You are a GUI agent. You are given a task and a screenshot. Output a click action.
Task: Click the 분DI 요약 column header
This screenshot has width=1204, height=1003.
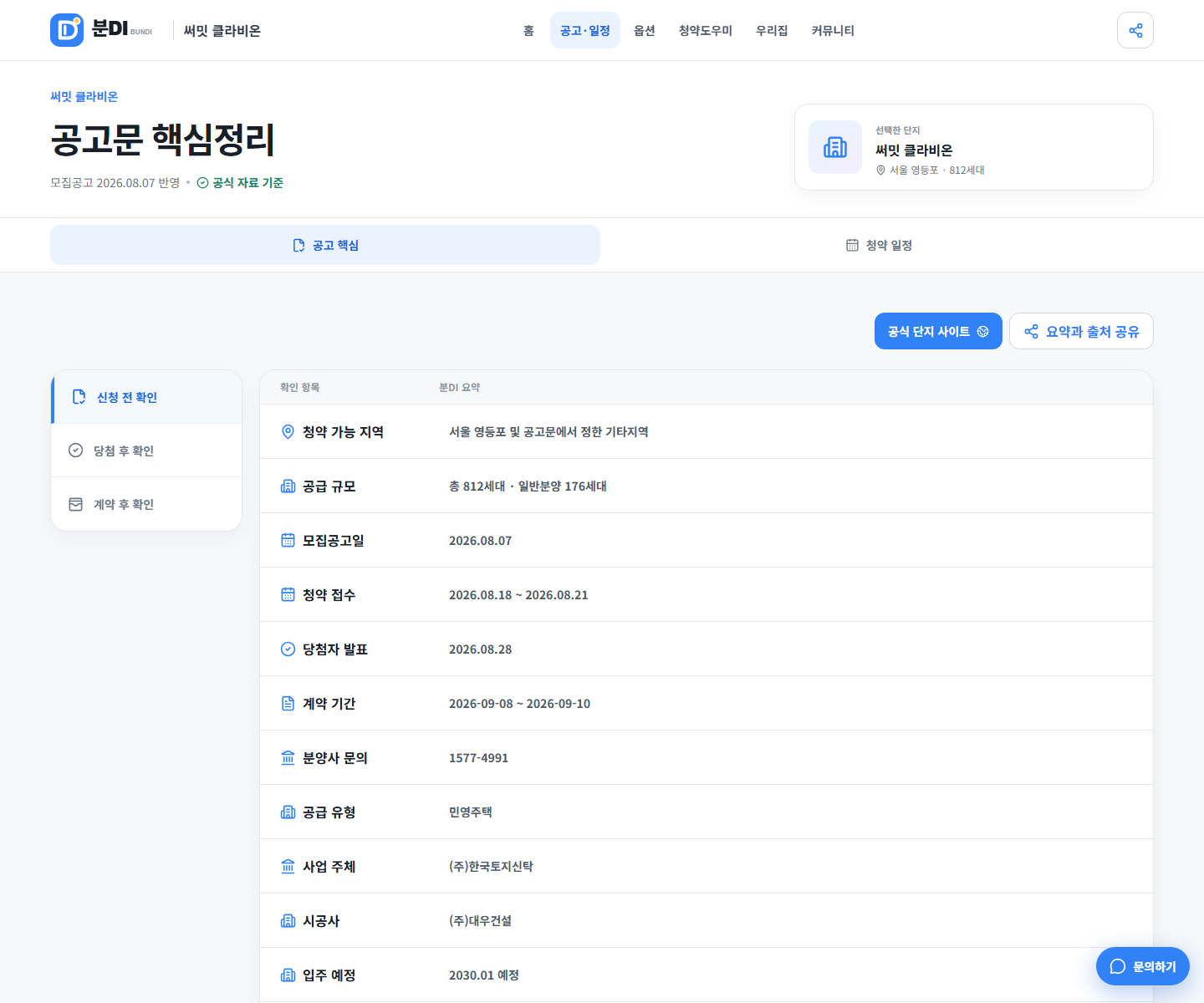tap(459, 388)
